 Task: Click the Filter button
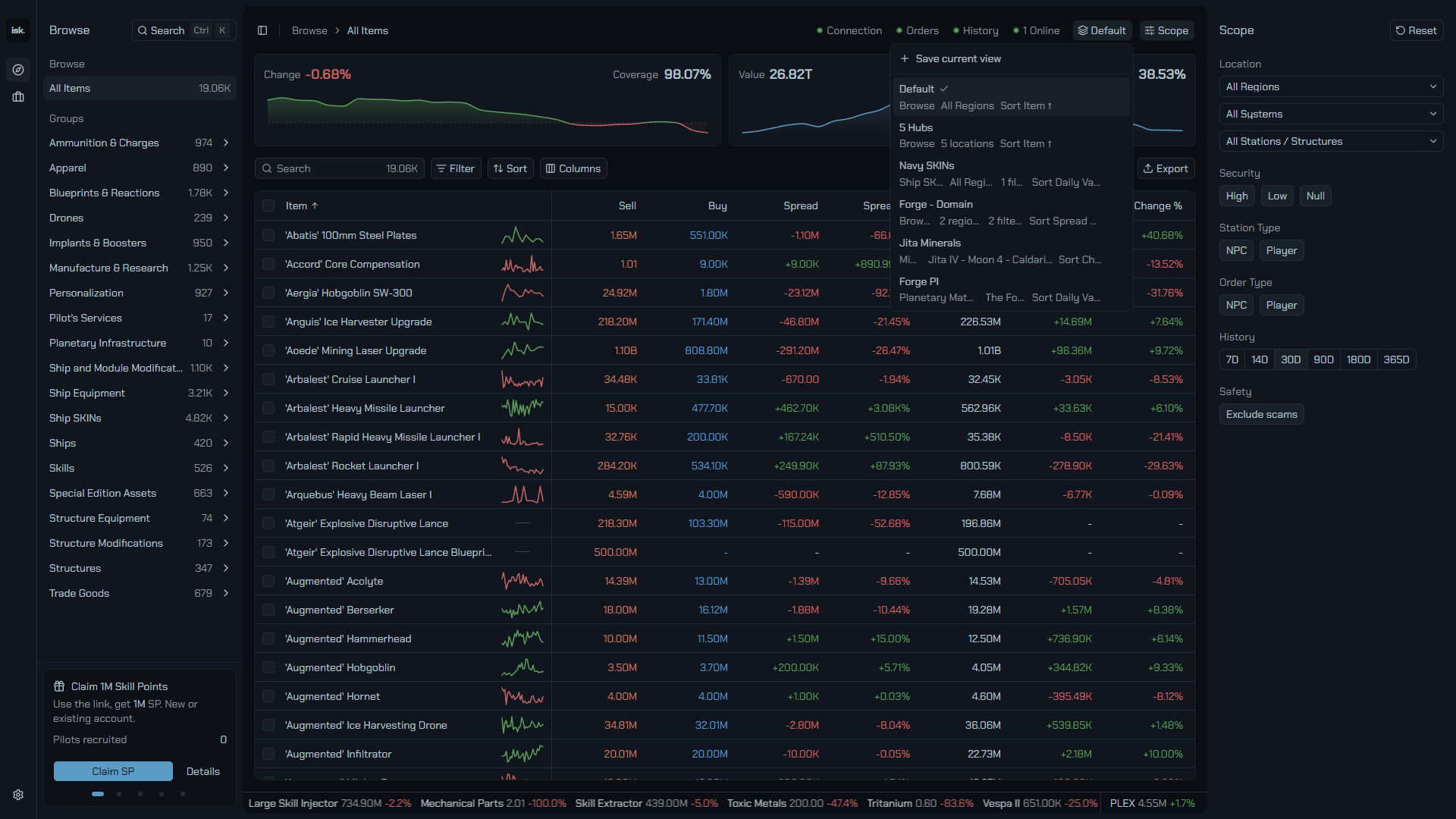point(456,168)
